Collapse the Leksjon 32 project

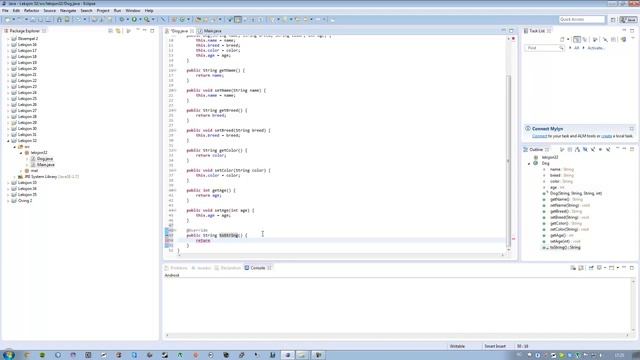[x=8, y=141]
